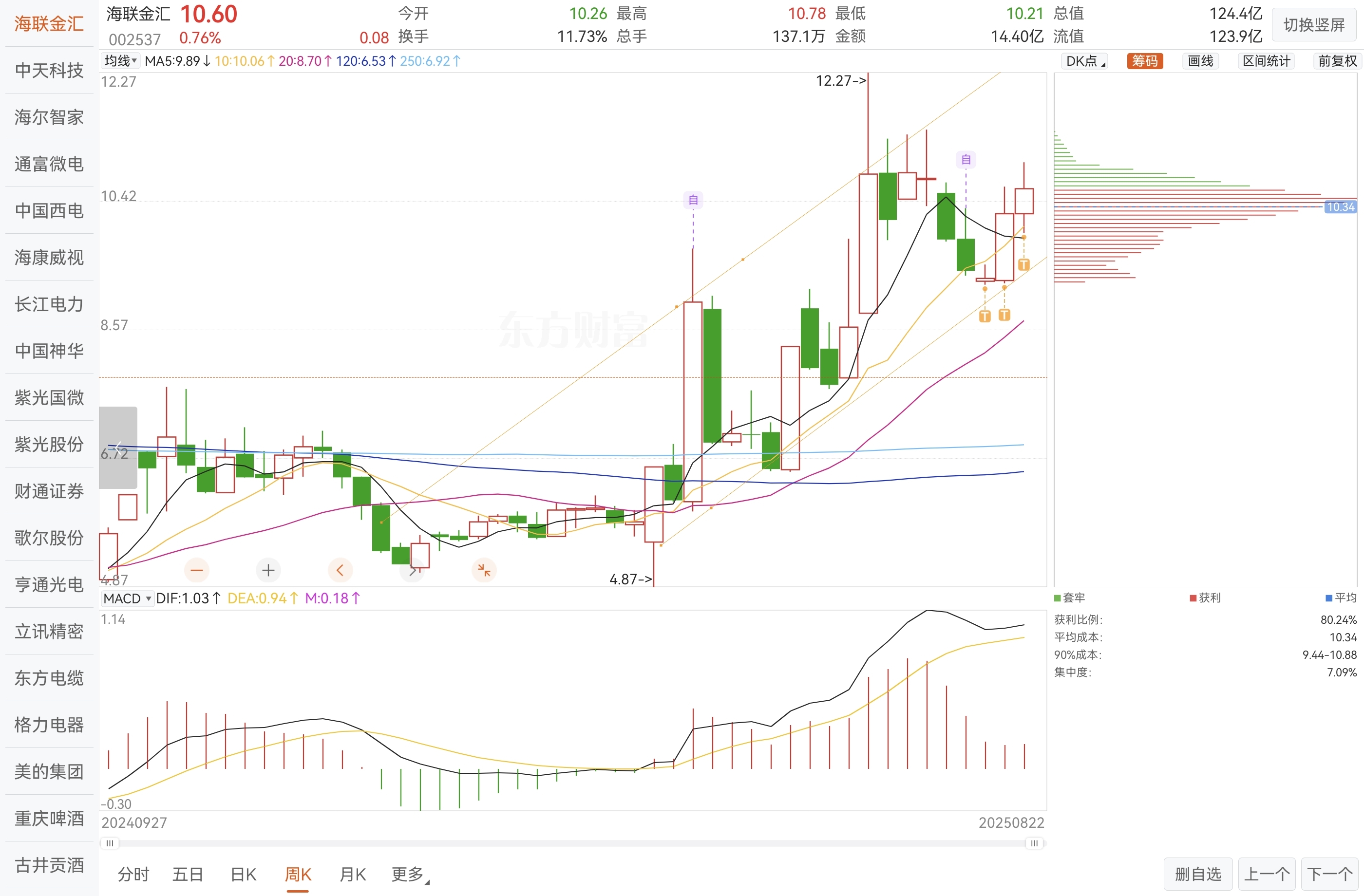Toggle 区间统计 range statistics
Viewport: 1364px width, 896px height.
[1266, 61]
